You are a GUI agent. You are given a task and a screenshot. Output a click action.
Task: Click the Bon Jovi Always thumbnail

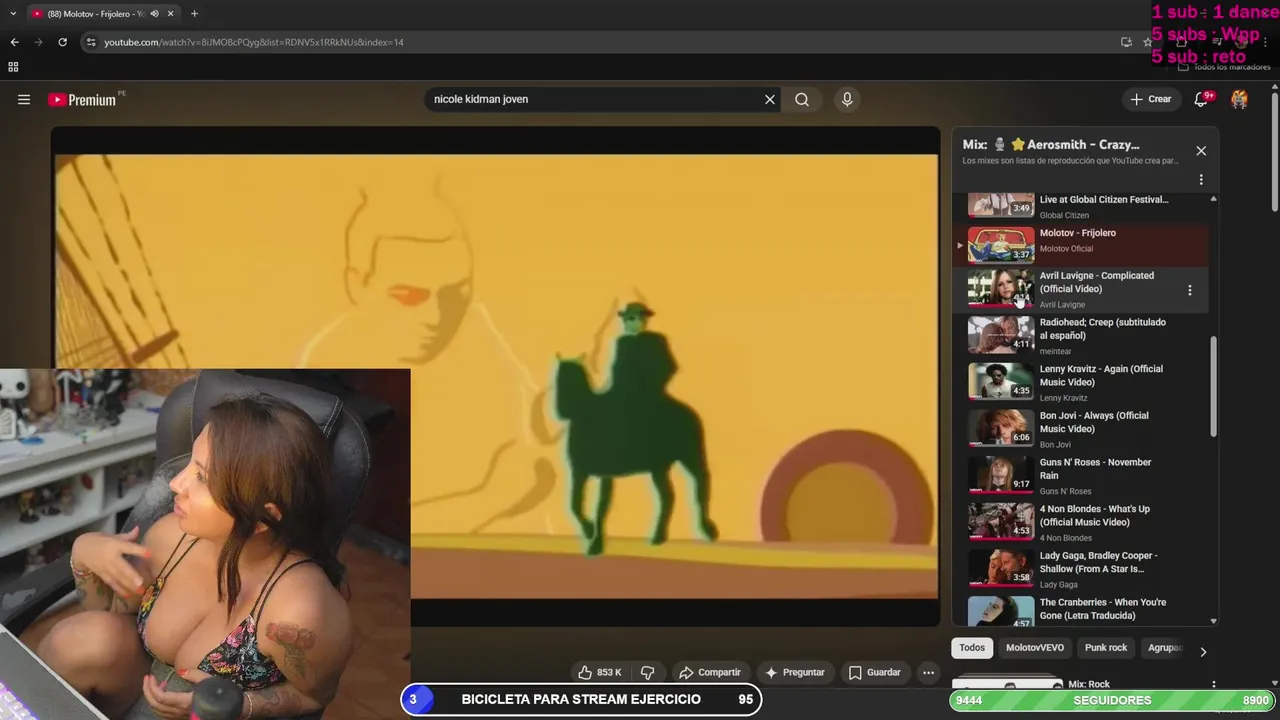(1001, 428)
